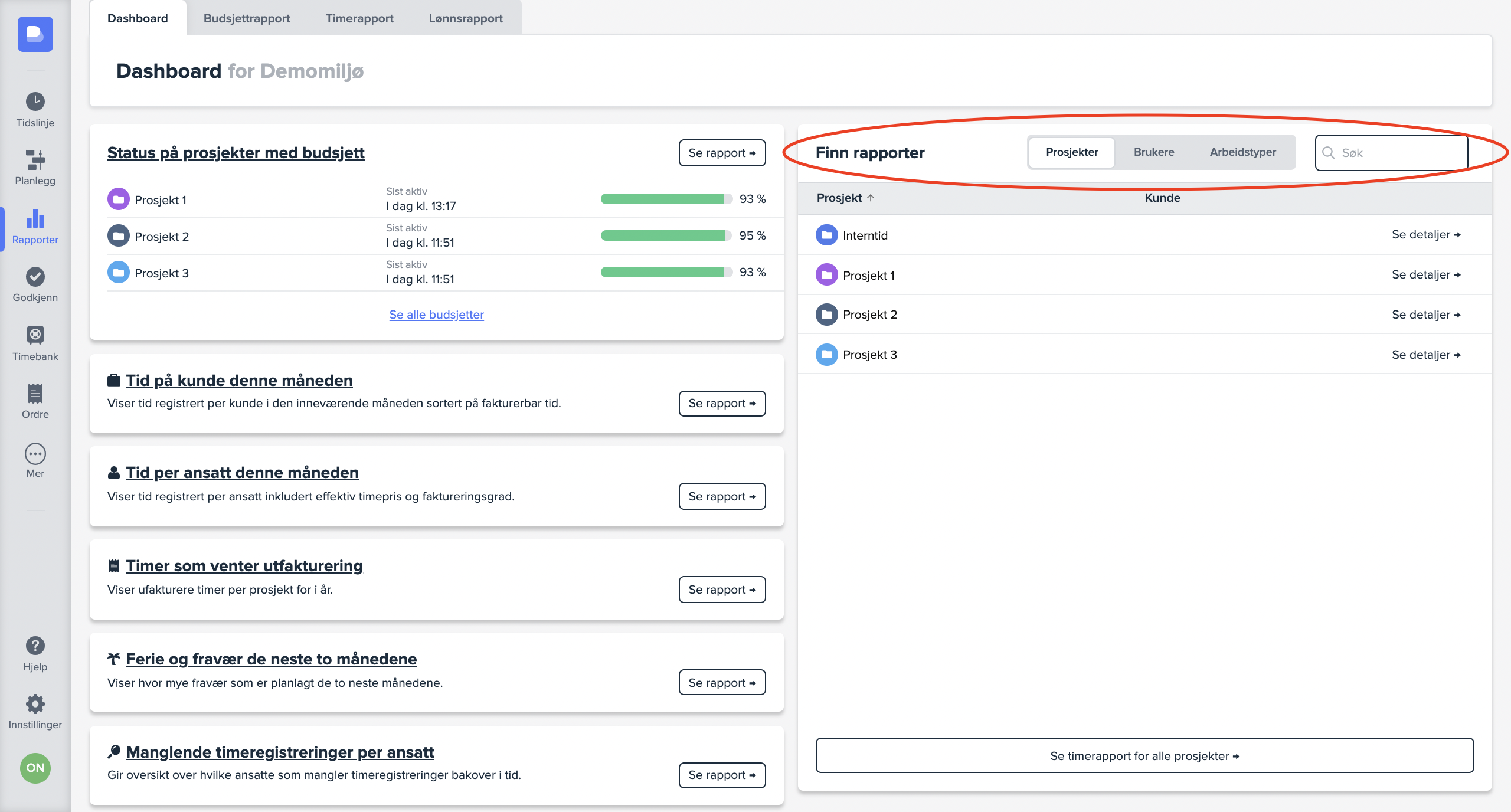The image size is (1511, 812).
Task: Click the Søk search field
Action: (1399, 153)
